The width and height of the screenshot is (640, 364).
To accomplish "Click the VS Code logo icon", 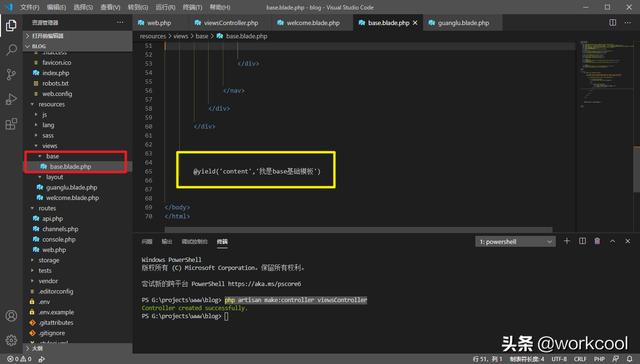I will (x=9, y=7).
